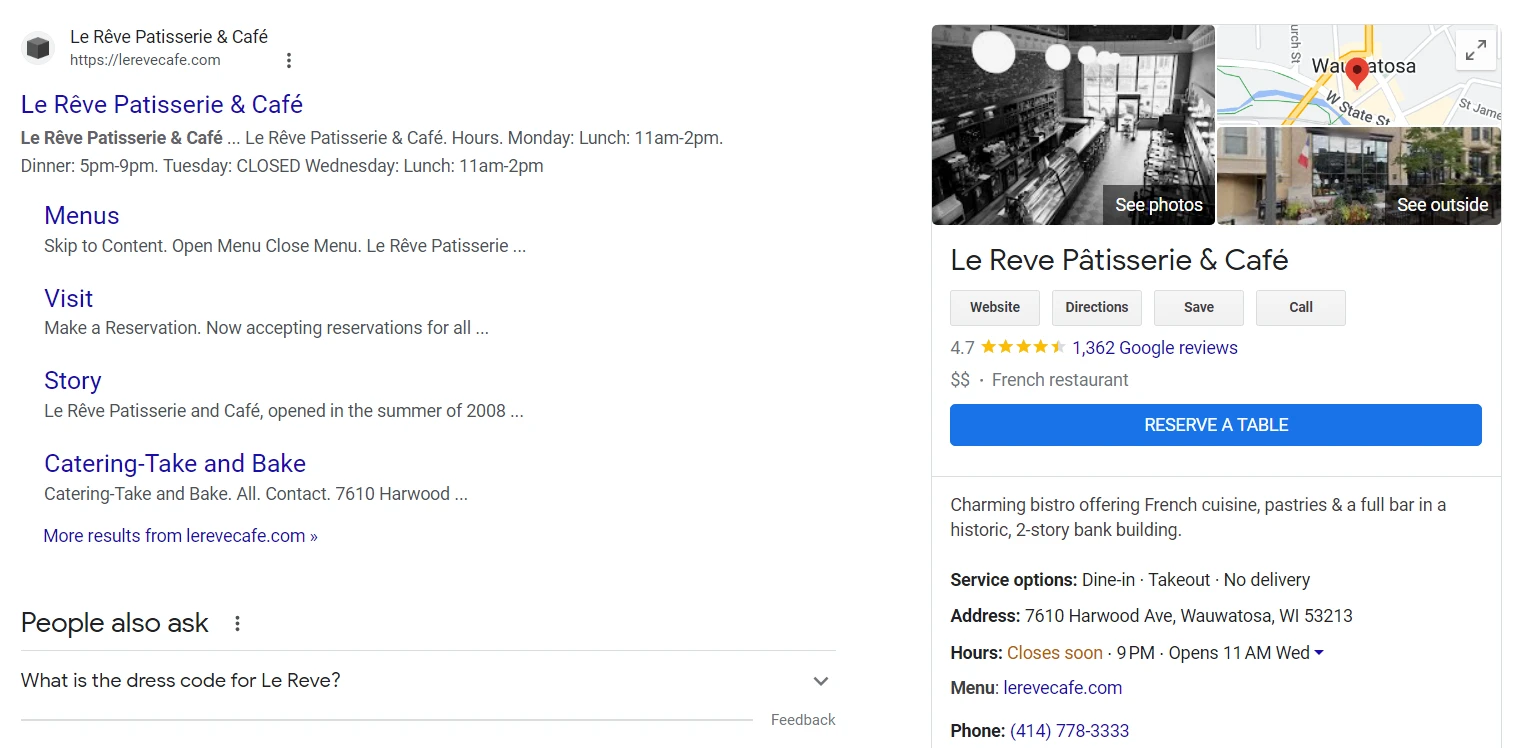
Task: Click the Le Reve Pâtisserie & Café panel heading
Action: pyautogui.click(x=1119, y=260)
